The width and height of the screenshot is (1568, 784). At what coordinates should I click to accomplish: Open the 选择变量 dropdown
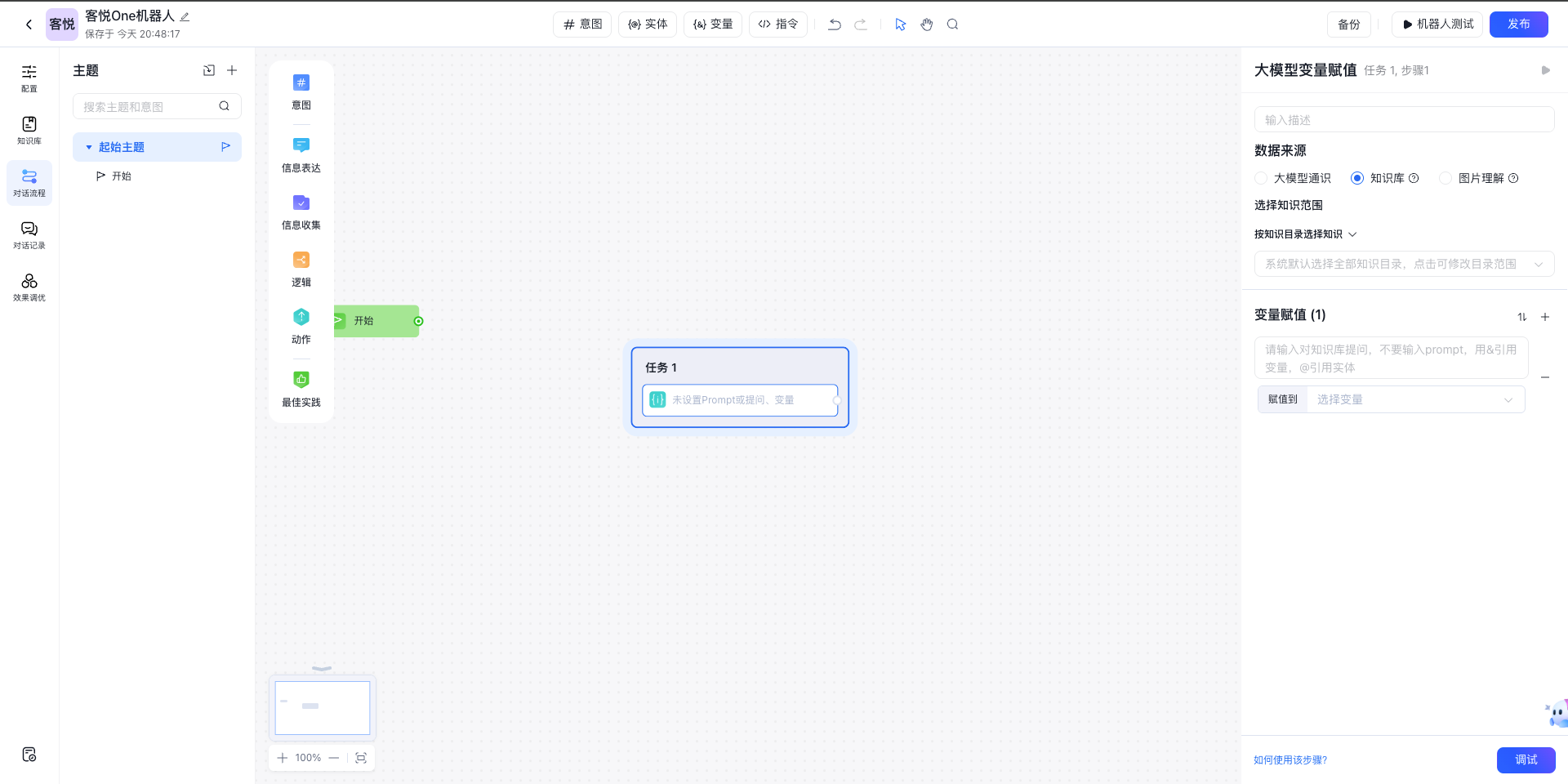coord(1414,399)
